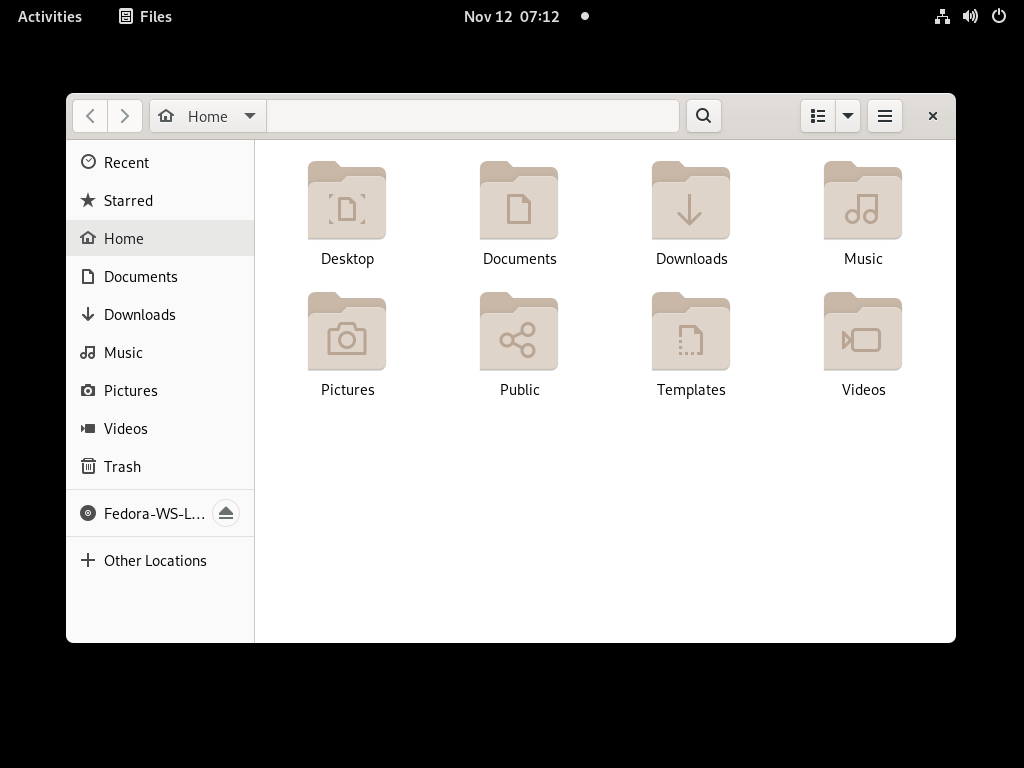Click the Home path bar button
This screenshot has height=768, width=1024.
point(208,116)
